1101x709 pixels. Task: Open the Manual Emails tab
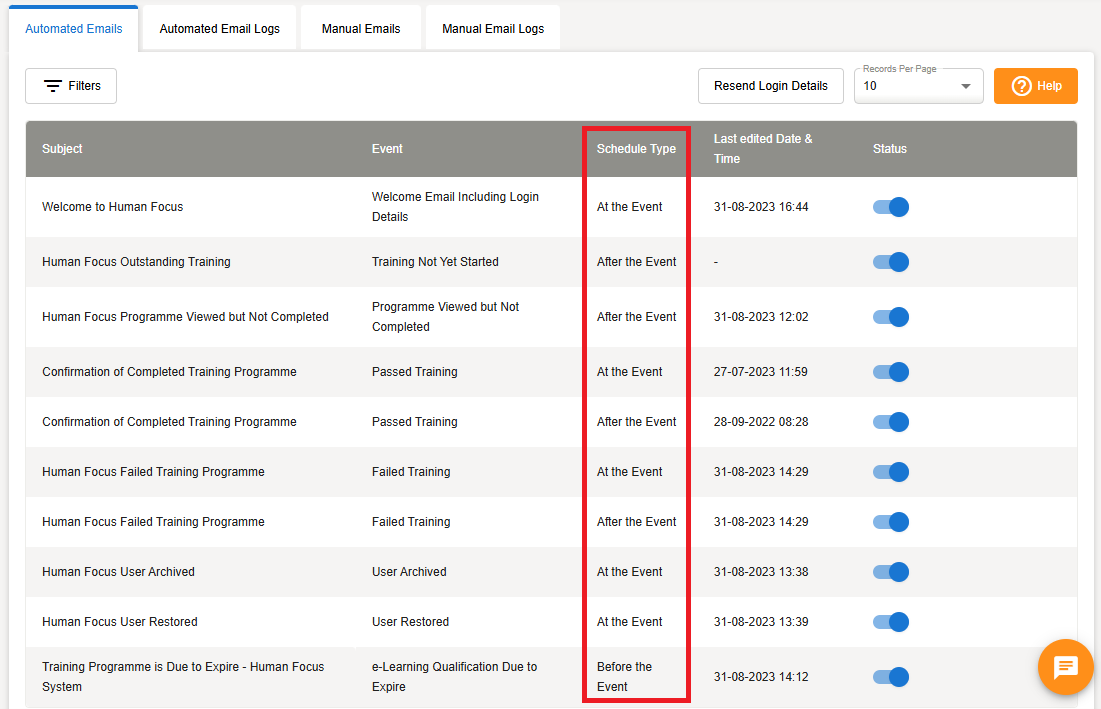pos(361,29)
